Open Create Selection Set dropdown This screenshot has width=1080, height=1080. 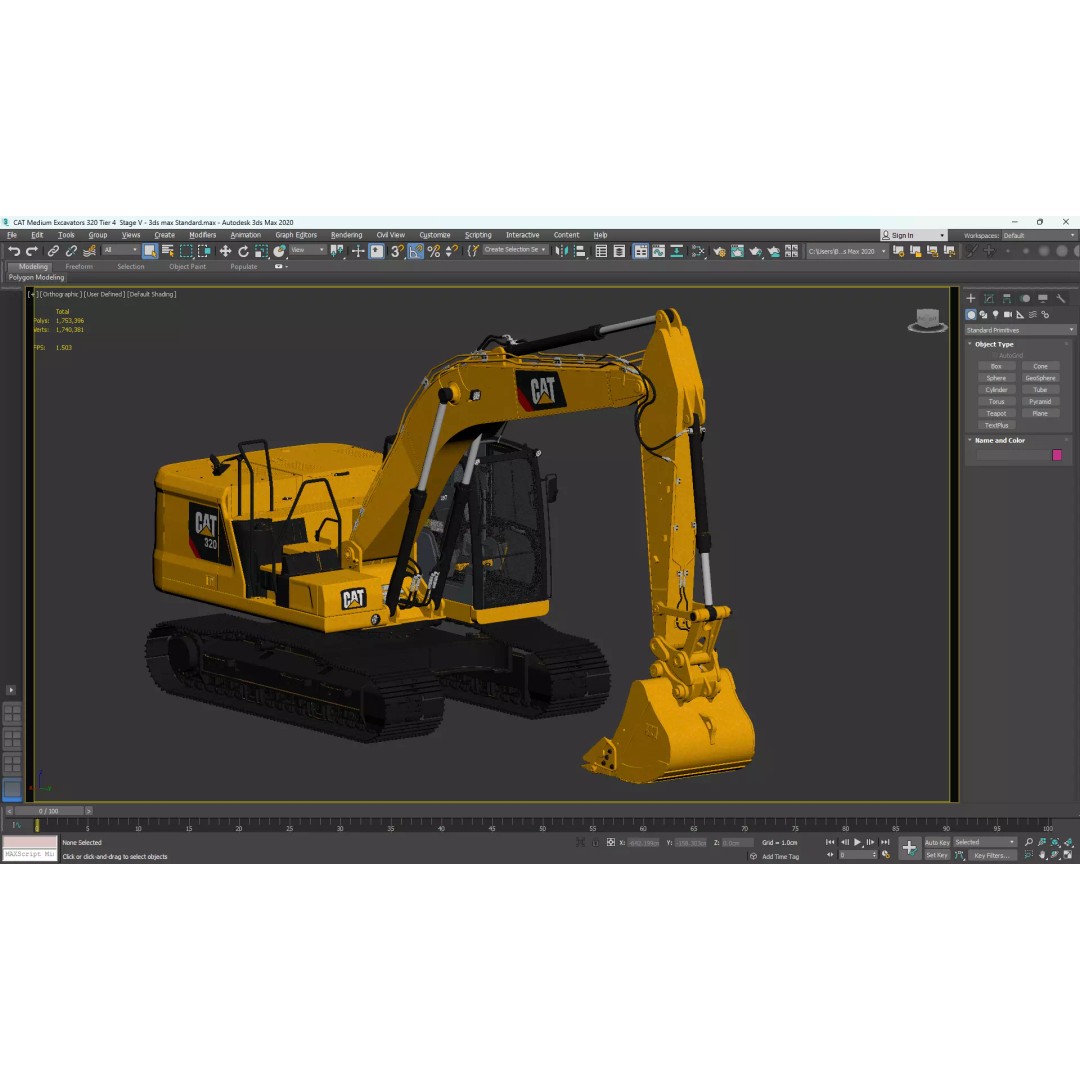515,250
